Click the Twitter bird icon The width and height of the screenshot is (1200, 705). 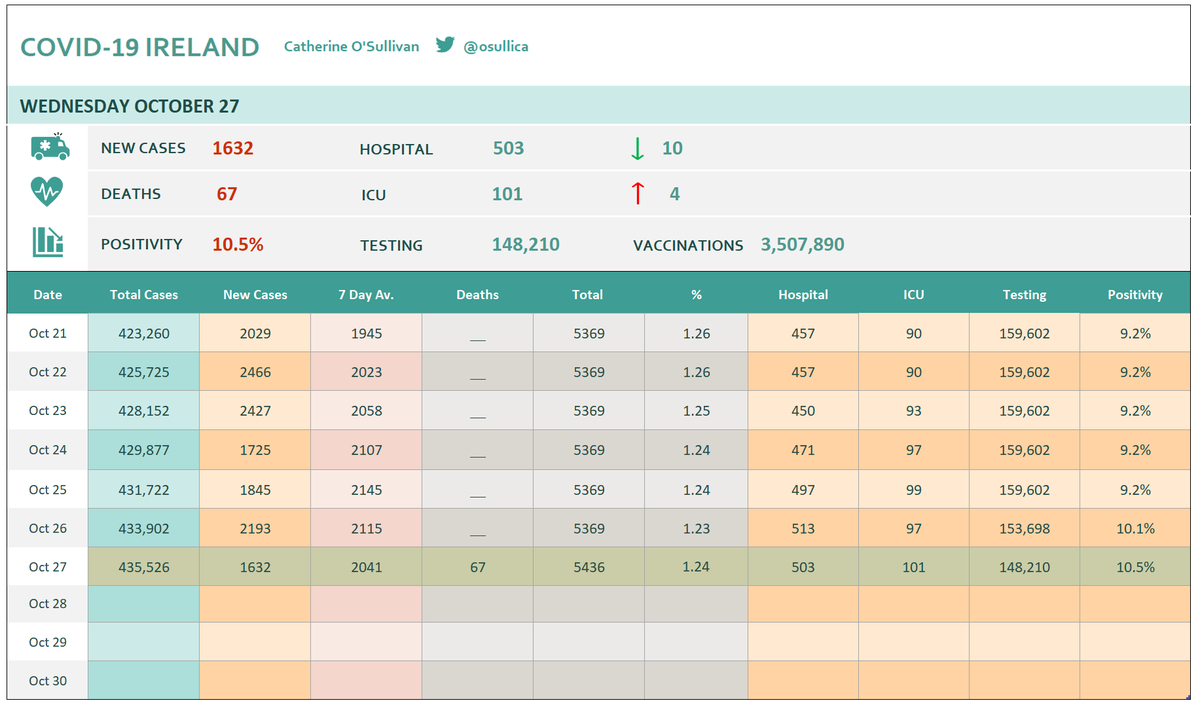446,45
